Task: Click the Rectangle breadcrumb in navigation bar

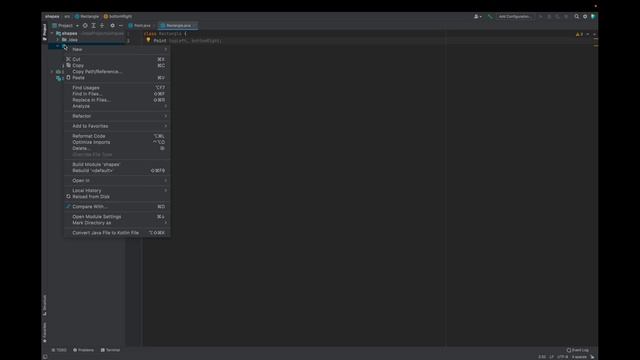Action: click(87, 17)
